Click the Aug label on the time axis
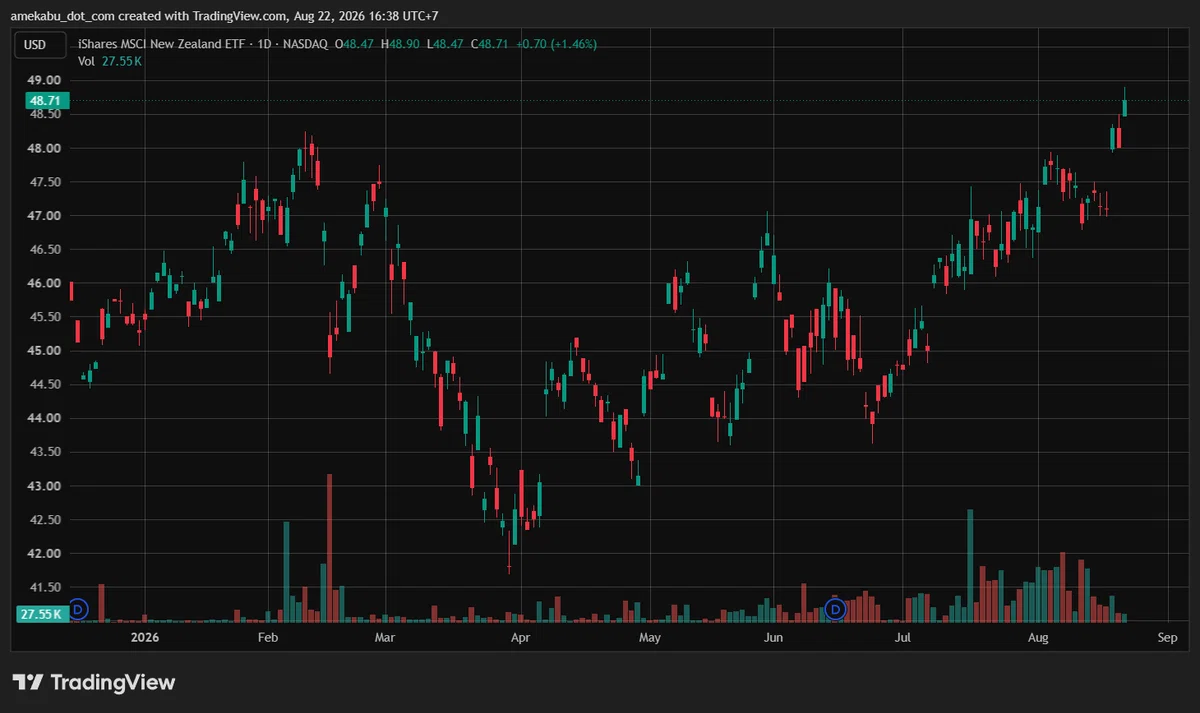The height and width of the screenshot is (713, 1200). 1039,637
